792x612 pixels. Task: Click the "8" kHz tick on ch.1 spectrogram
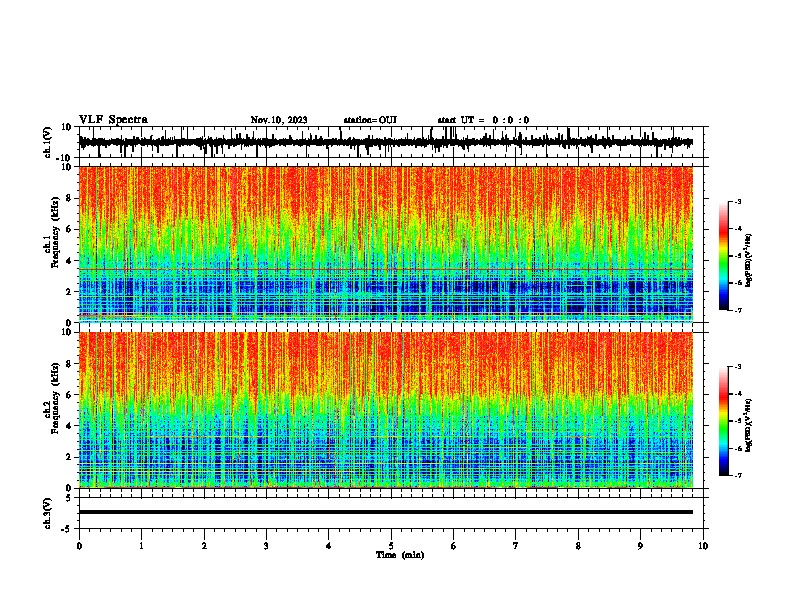tap(69, 198)
